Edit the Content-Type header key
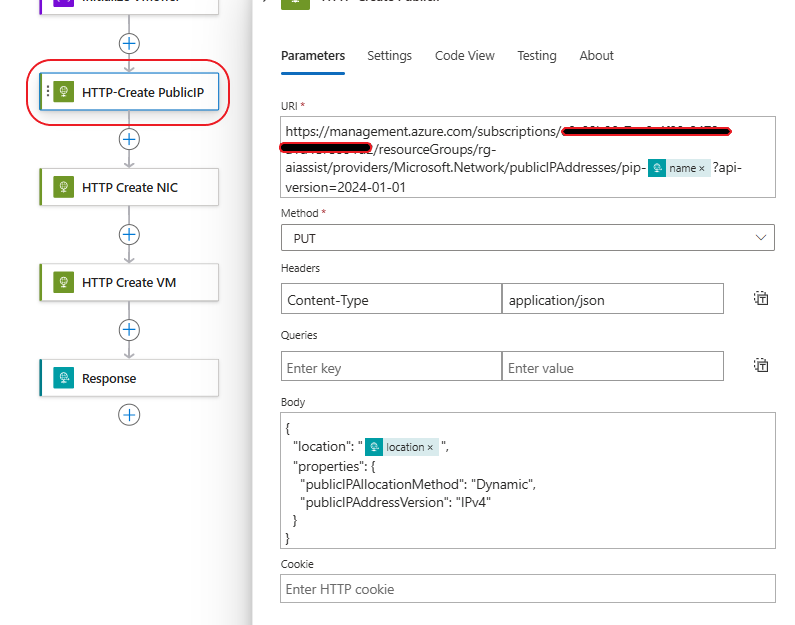 coord(391,299)
